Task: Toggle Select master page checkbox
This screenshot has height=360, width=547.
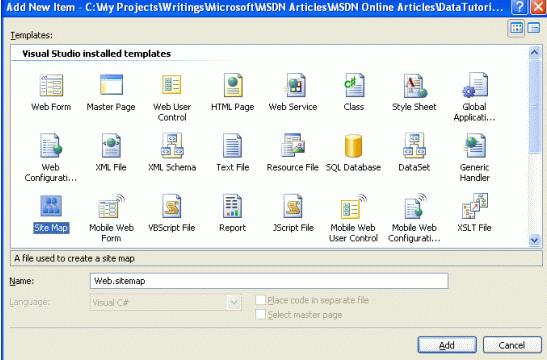Action: click(x=261, y=314)
